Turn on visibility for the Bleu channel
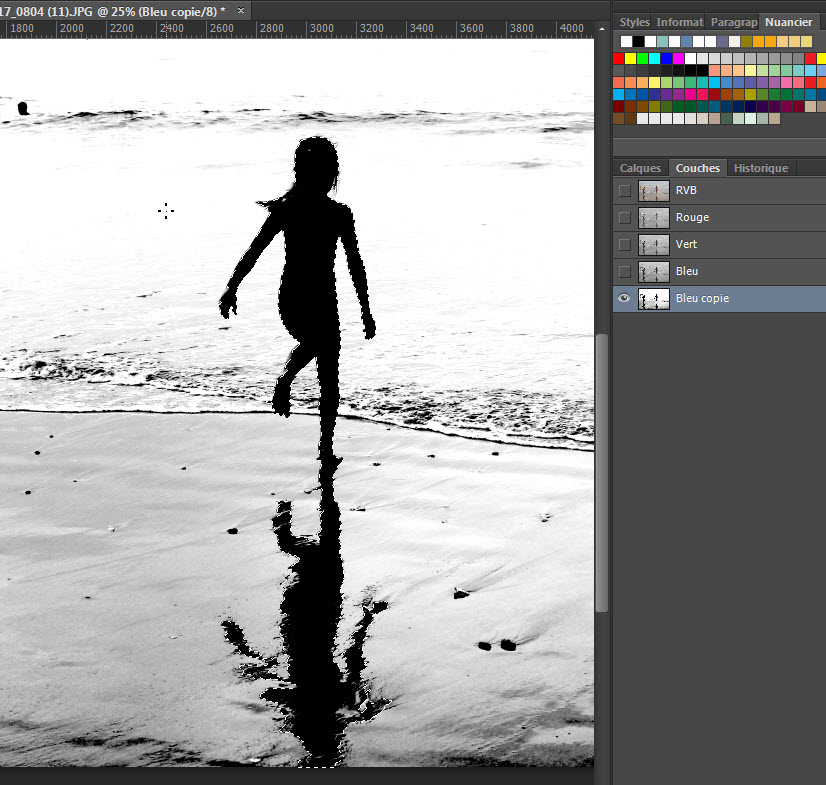 [x=625, y=271]
